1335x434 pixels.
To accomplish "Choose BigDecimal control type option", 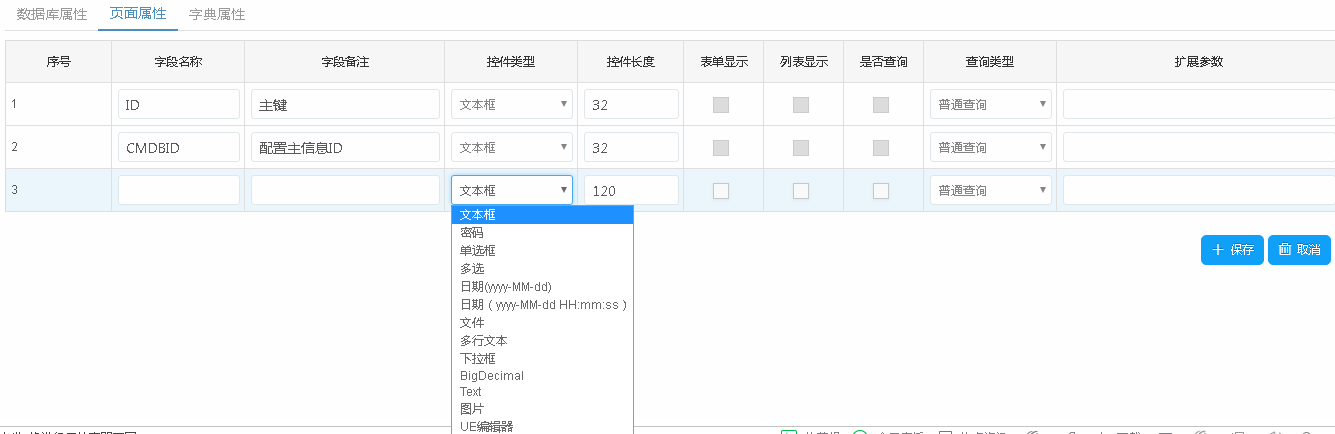I will 492,376.
